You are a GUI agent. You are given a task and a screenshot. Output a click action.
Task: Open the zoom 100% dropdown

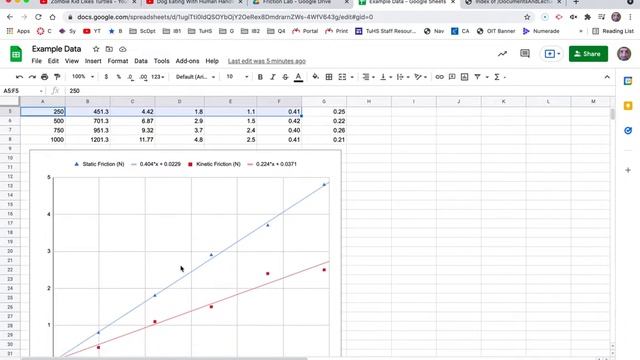point(83,77)
